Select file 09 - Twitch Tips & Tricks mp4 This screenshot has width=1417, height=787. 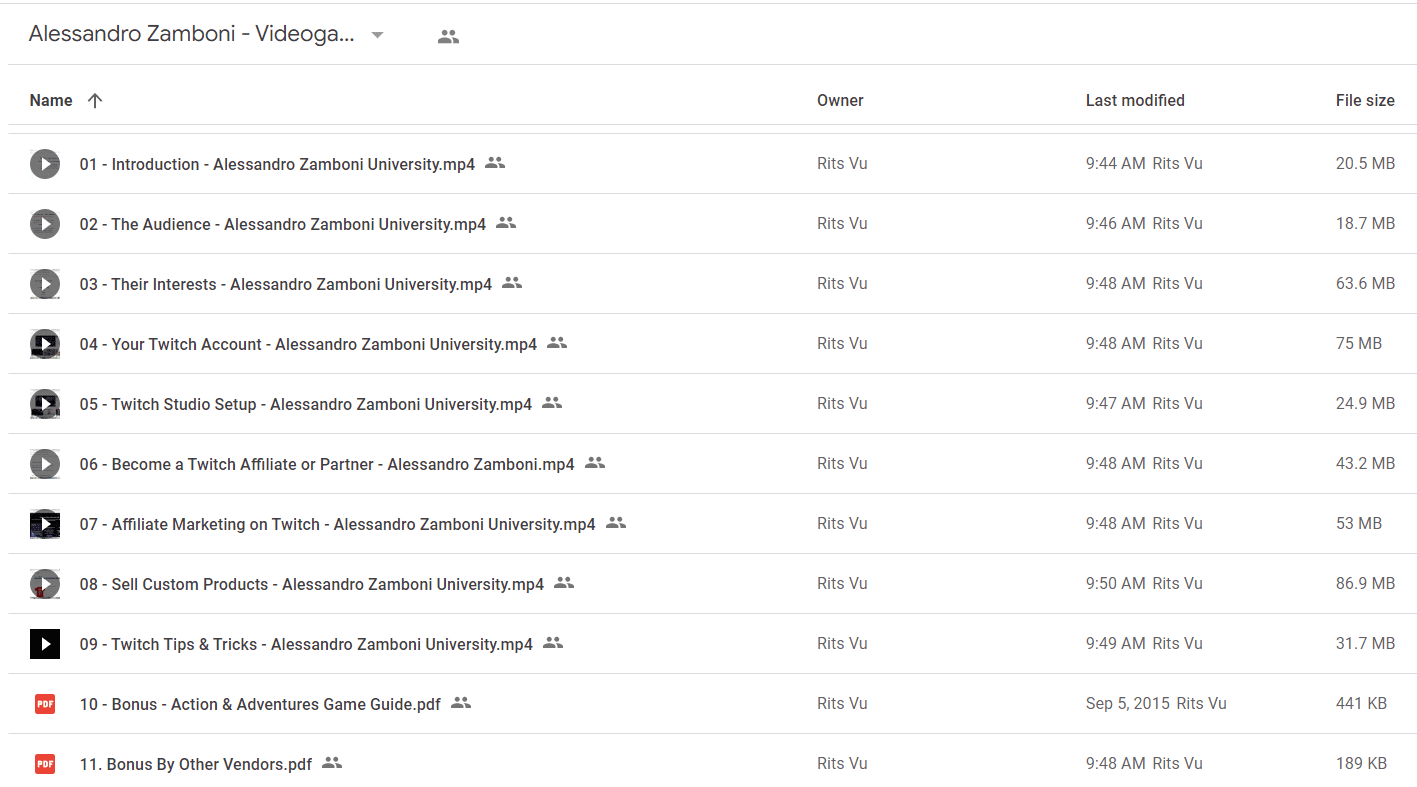[x=306, y=644]
